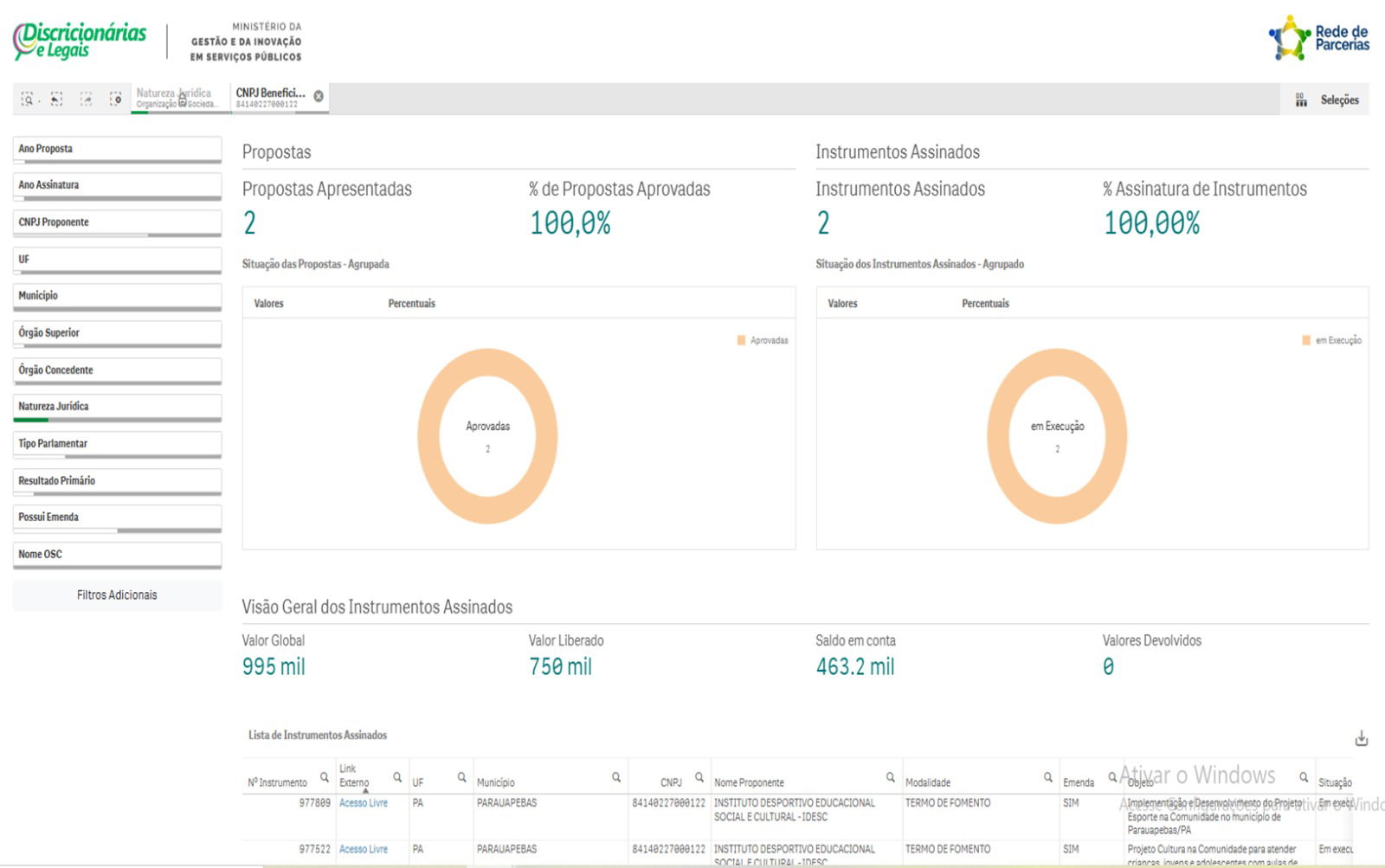Click the step back selection icon

[56, 100]
